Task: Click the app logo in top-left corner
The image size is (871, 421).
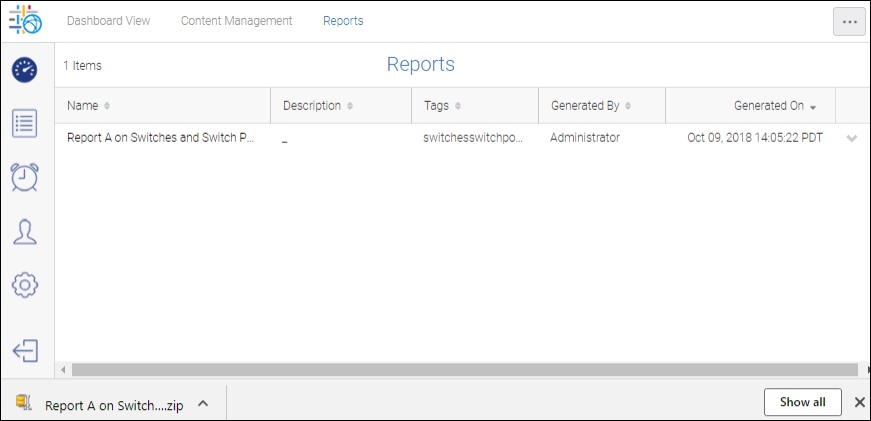Action: coord(25,21)
